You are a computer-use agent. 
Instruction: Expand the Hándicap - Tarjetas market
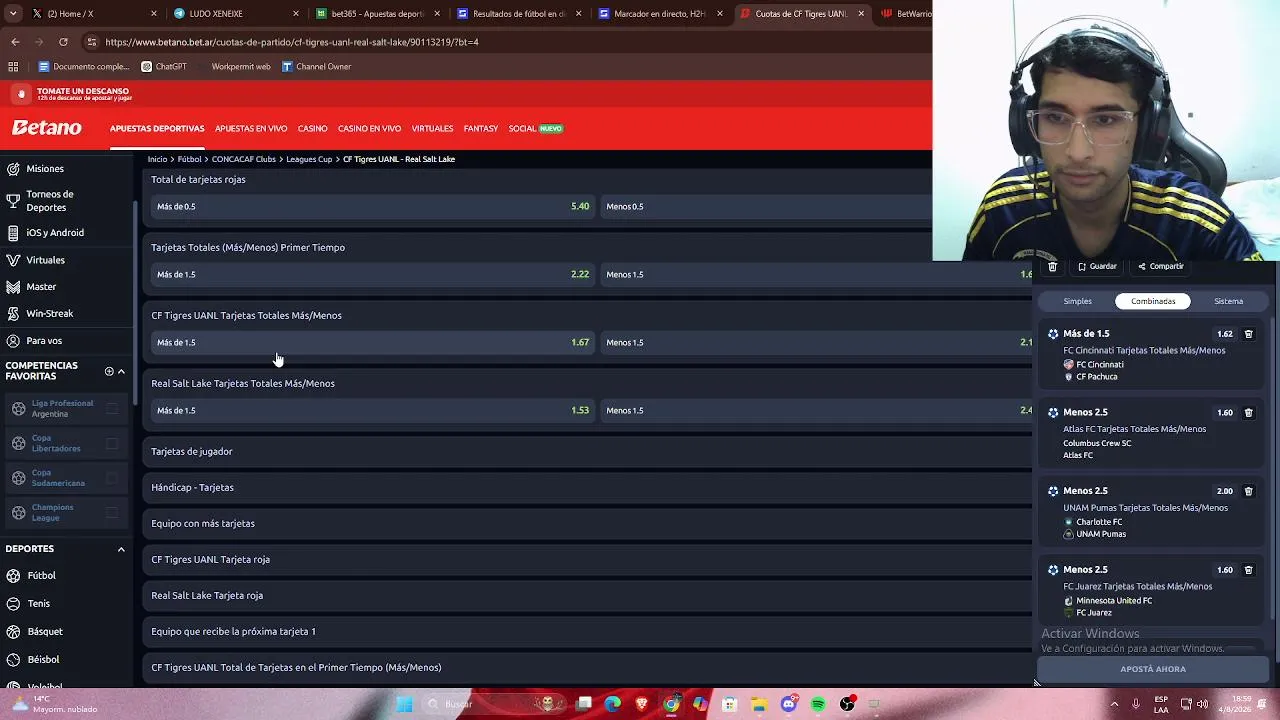pos(588,487)
